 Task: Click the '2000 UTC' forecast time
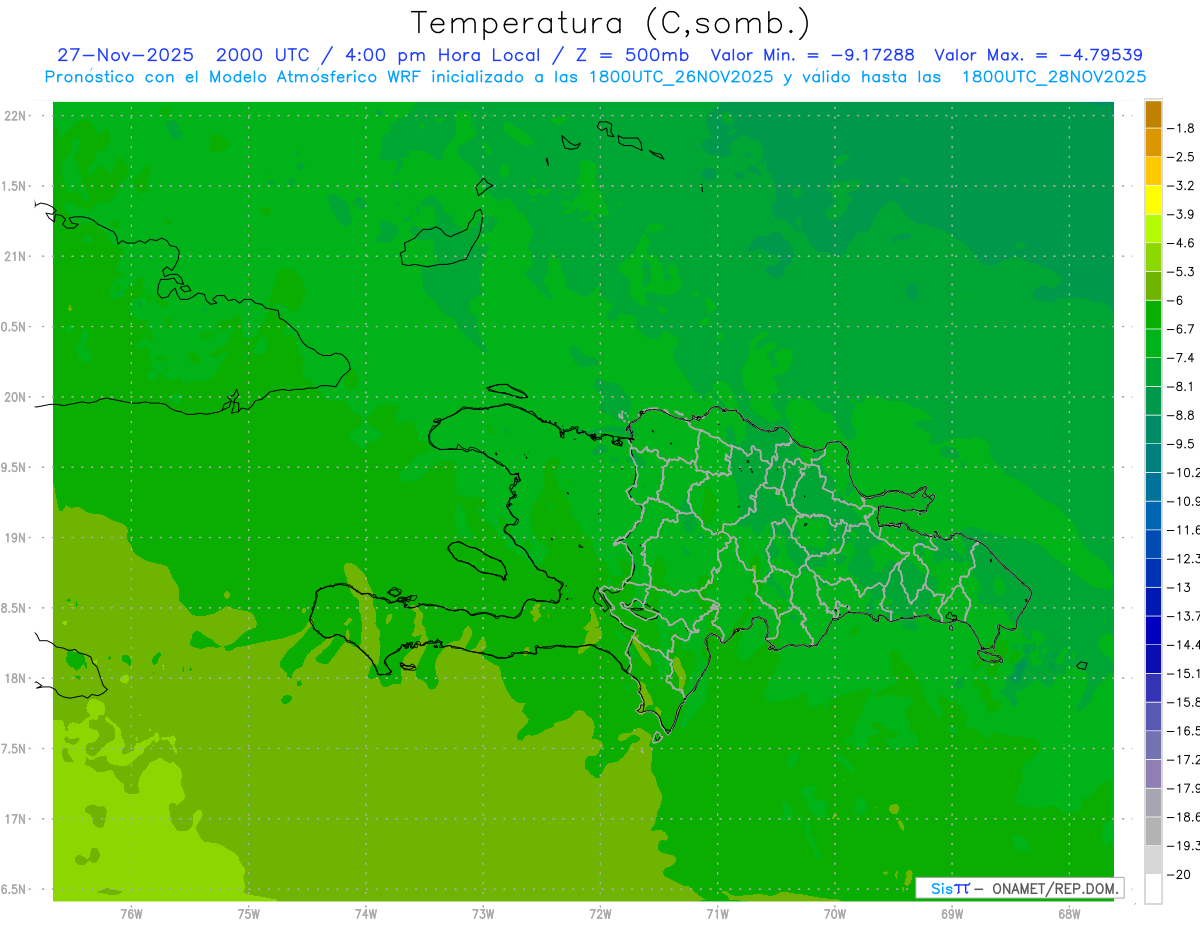pos(264,55)
